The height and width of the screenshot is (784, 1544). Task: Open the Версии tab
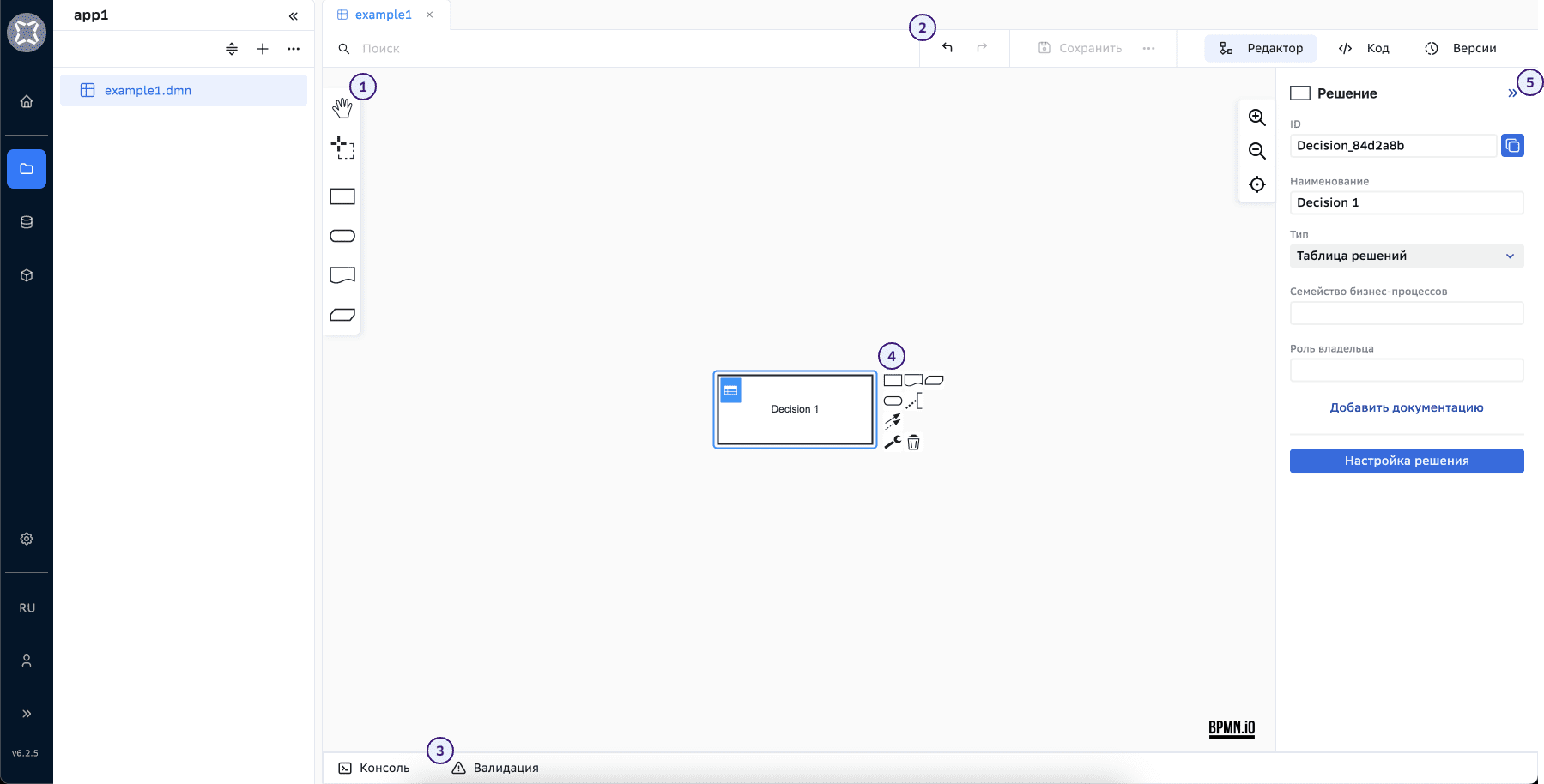tap(1461, 48)
